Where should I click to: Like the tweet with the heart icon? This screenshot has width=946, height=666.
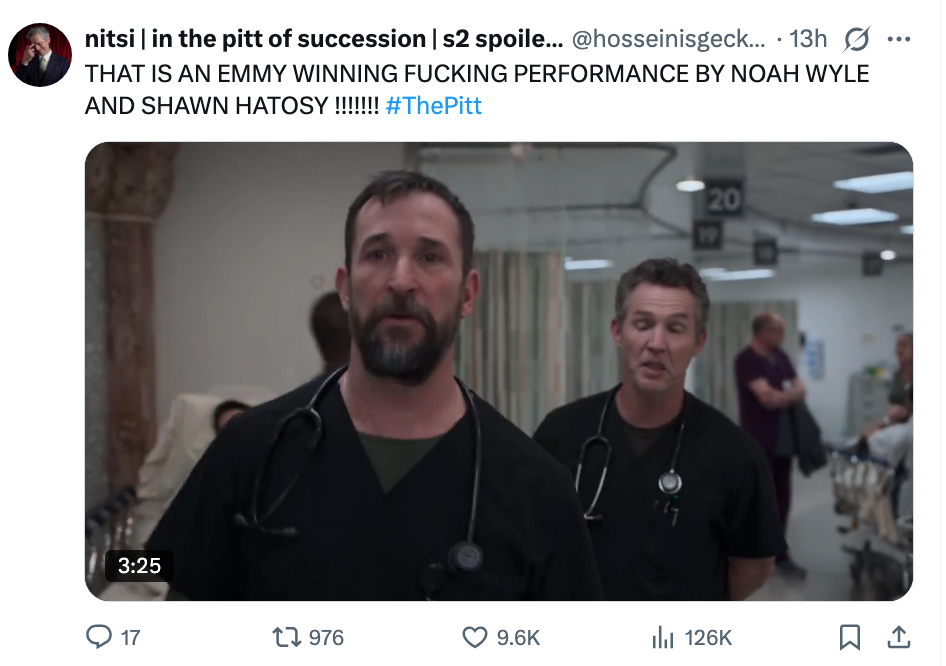click(x=475, y=637)
